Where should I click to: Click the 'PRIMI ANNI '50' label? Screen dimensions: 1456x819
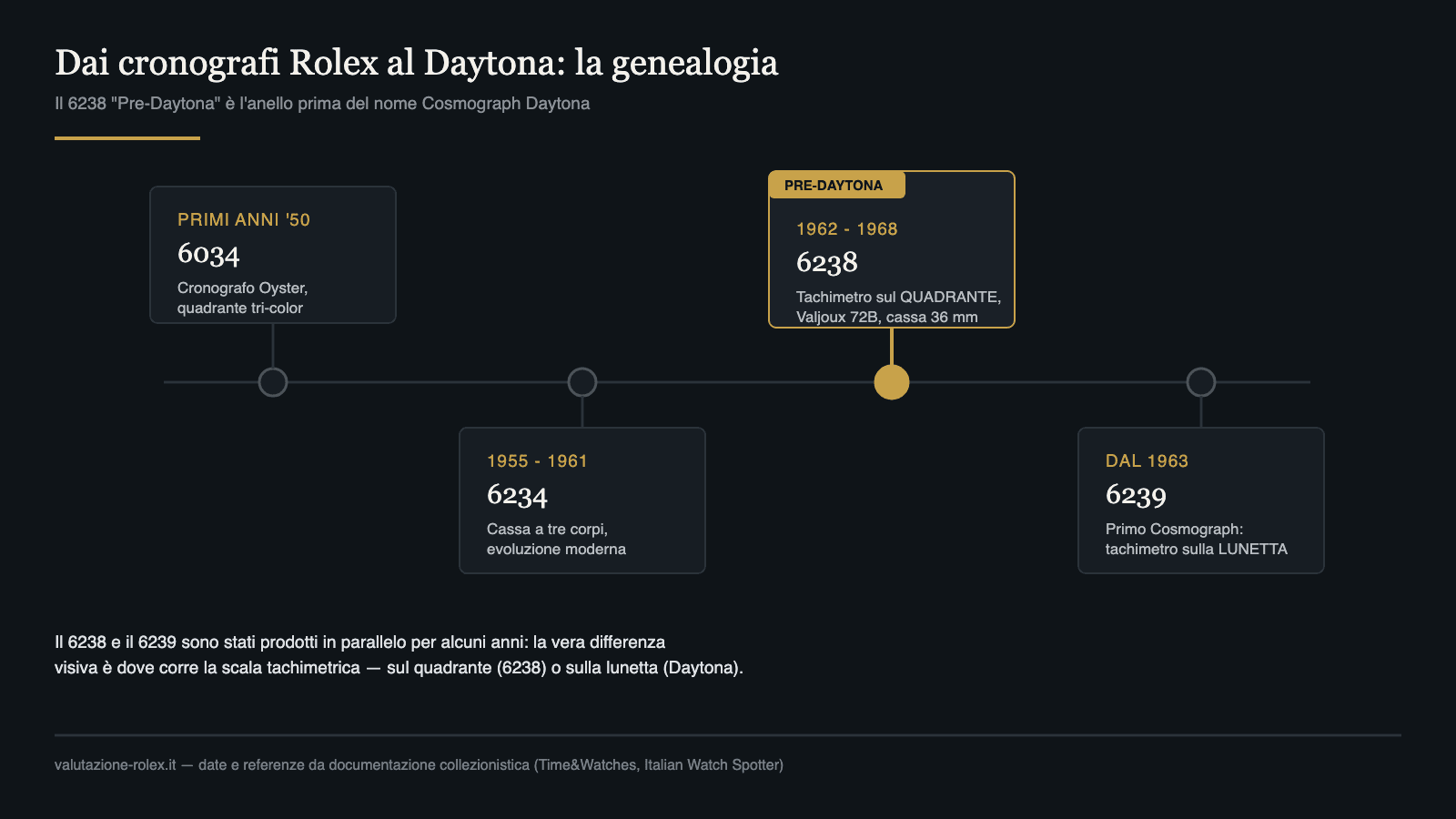[x=244, y=219]
